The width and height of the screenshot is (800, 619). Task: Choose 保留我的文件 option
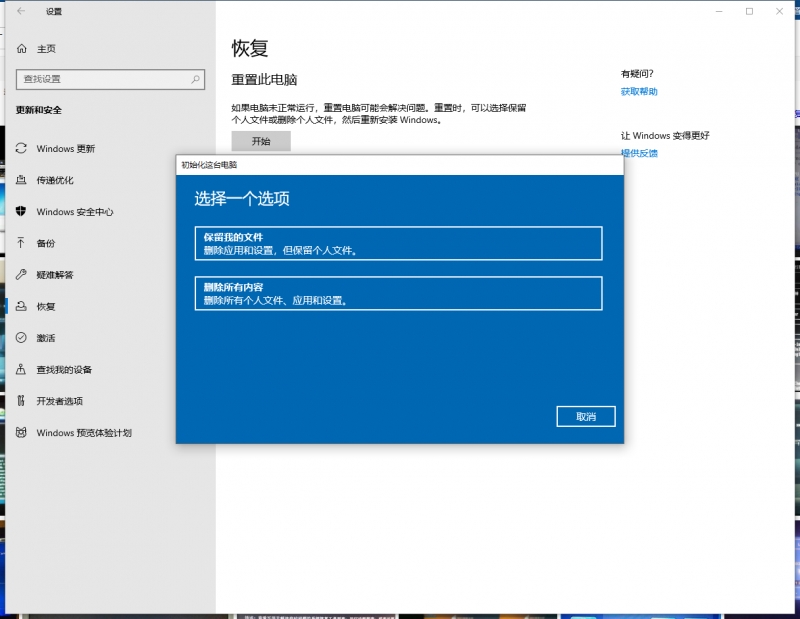(398, 243)
